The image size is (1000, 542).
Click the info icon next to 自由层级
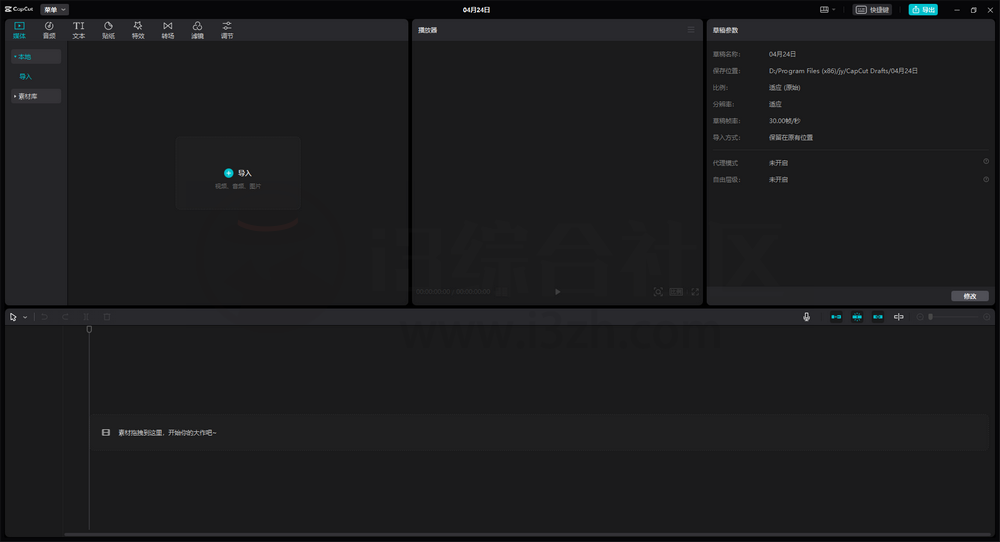986,179
